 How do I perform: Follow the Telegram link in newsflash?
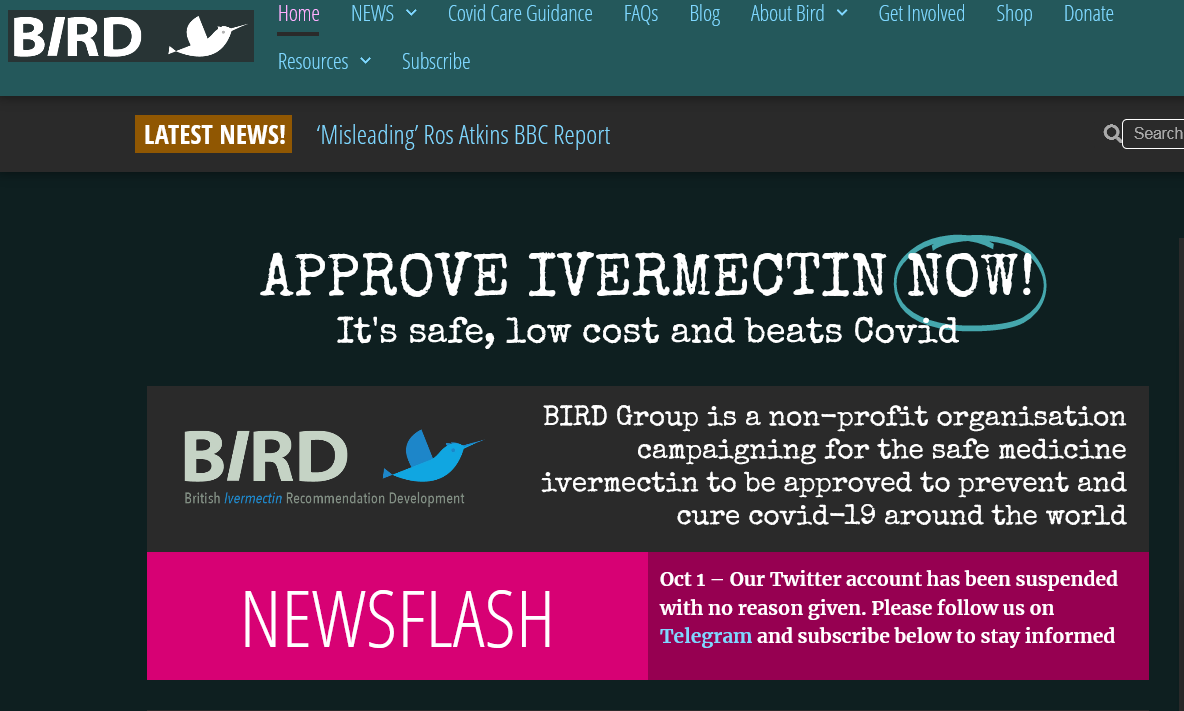click(x=706, y=636)
